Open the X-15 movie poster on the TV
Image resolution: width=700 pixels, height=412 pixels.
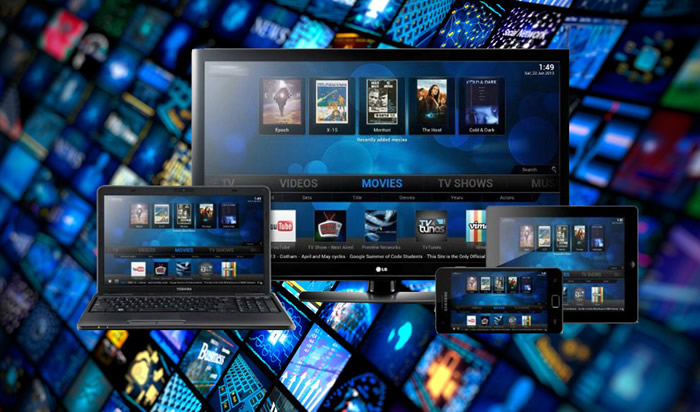pos(332,102)
